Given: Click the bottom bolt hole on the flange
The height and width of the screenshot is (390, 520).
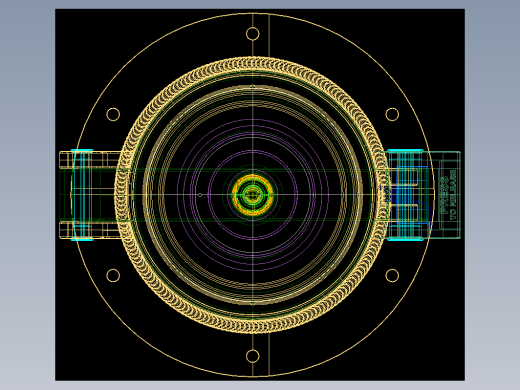Looking at the screenshot, I should coord(252,356).
